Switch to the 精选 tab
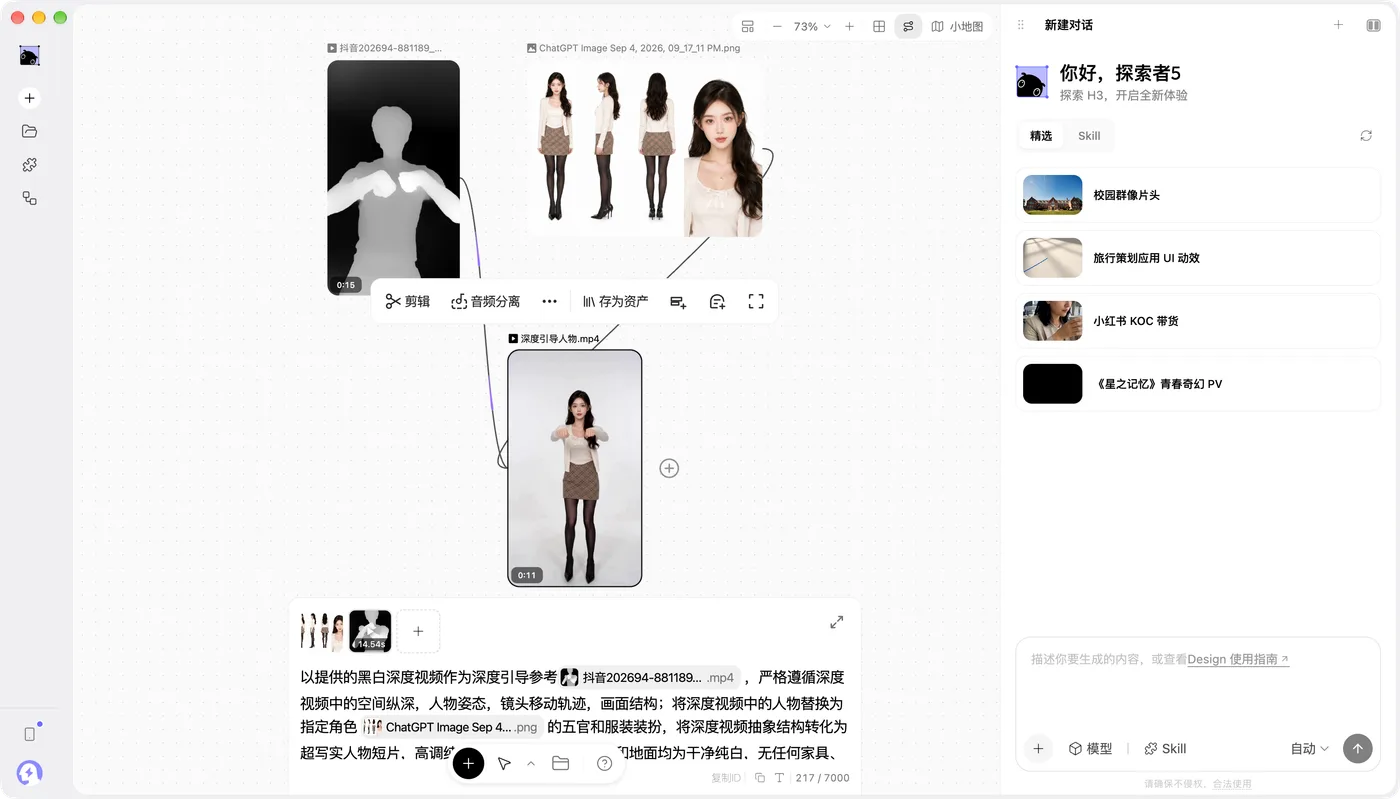The height and width of the screenshot is (799, 1400). [1041, 136]
